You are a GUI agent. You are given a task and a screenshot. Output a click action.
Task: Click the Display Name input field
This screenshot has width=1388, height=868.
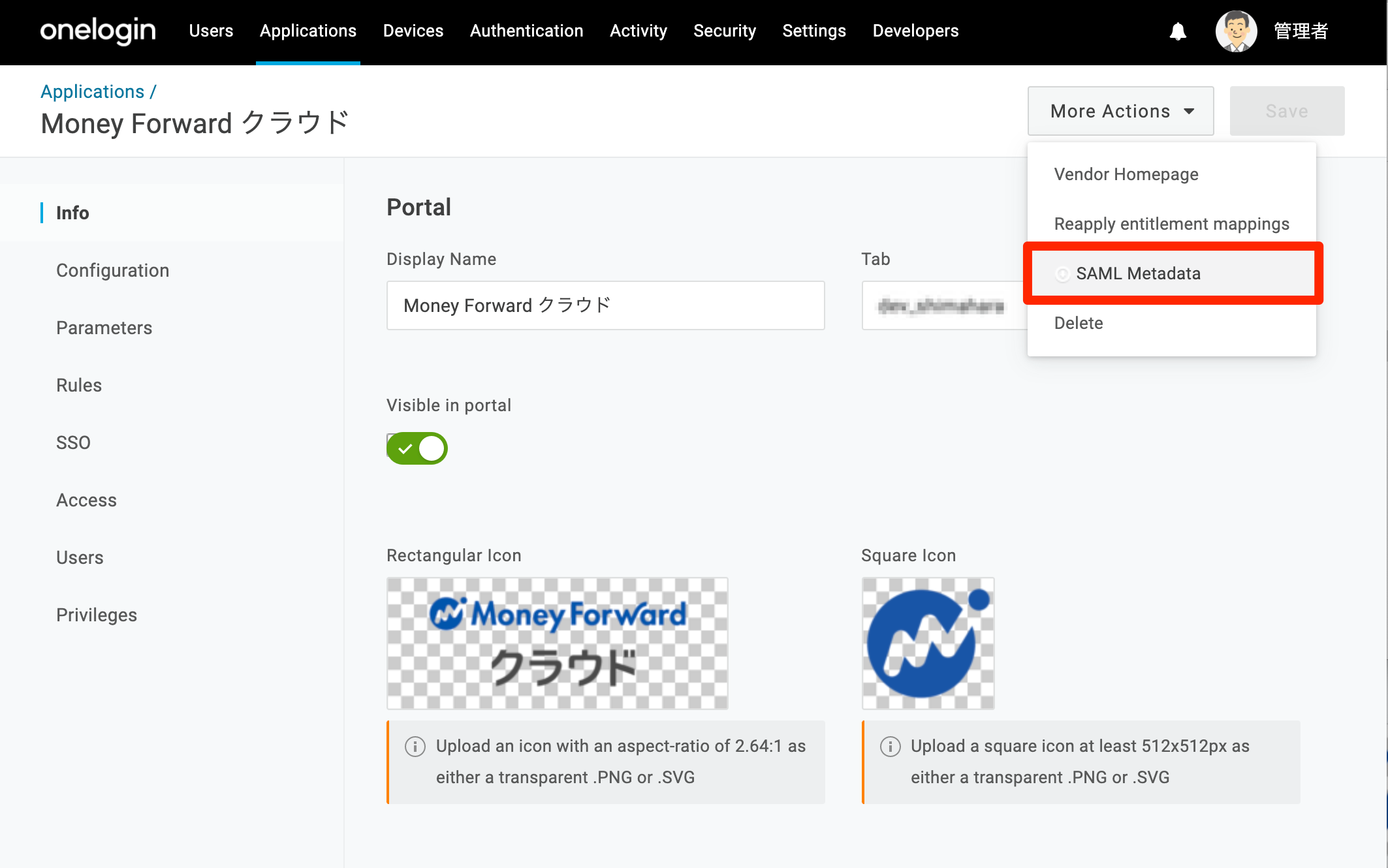pyautogui.click(x=606, y=305)
